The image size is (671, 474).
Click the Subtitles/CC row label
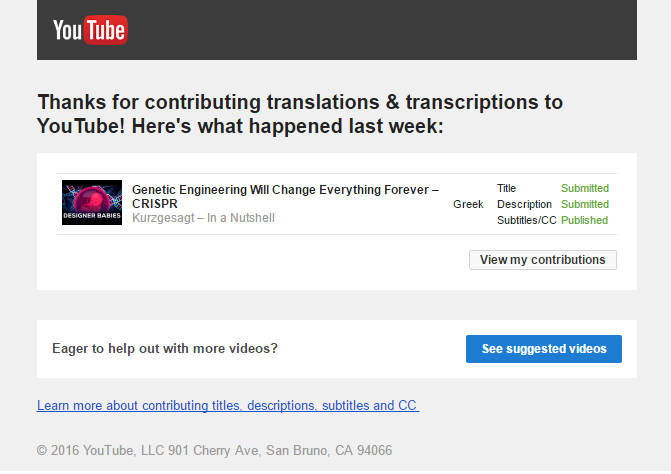(527, 220)
